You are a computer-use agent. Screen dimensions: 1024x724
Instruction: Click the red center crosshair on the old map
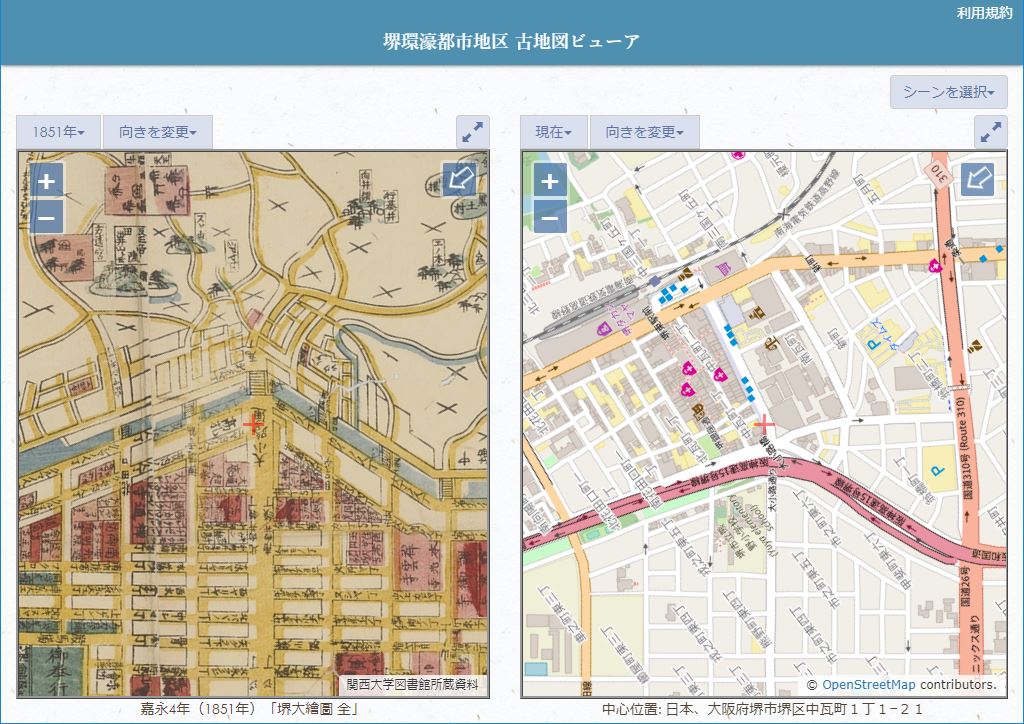pyautogui.click(x=253, y=425)
